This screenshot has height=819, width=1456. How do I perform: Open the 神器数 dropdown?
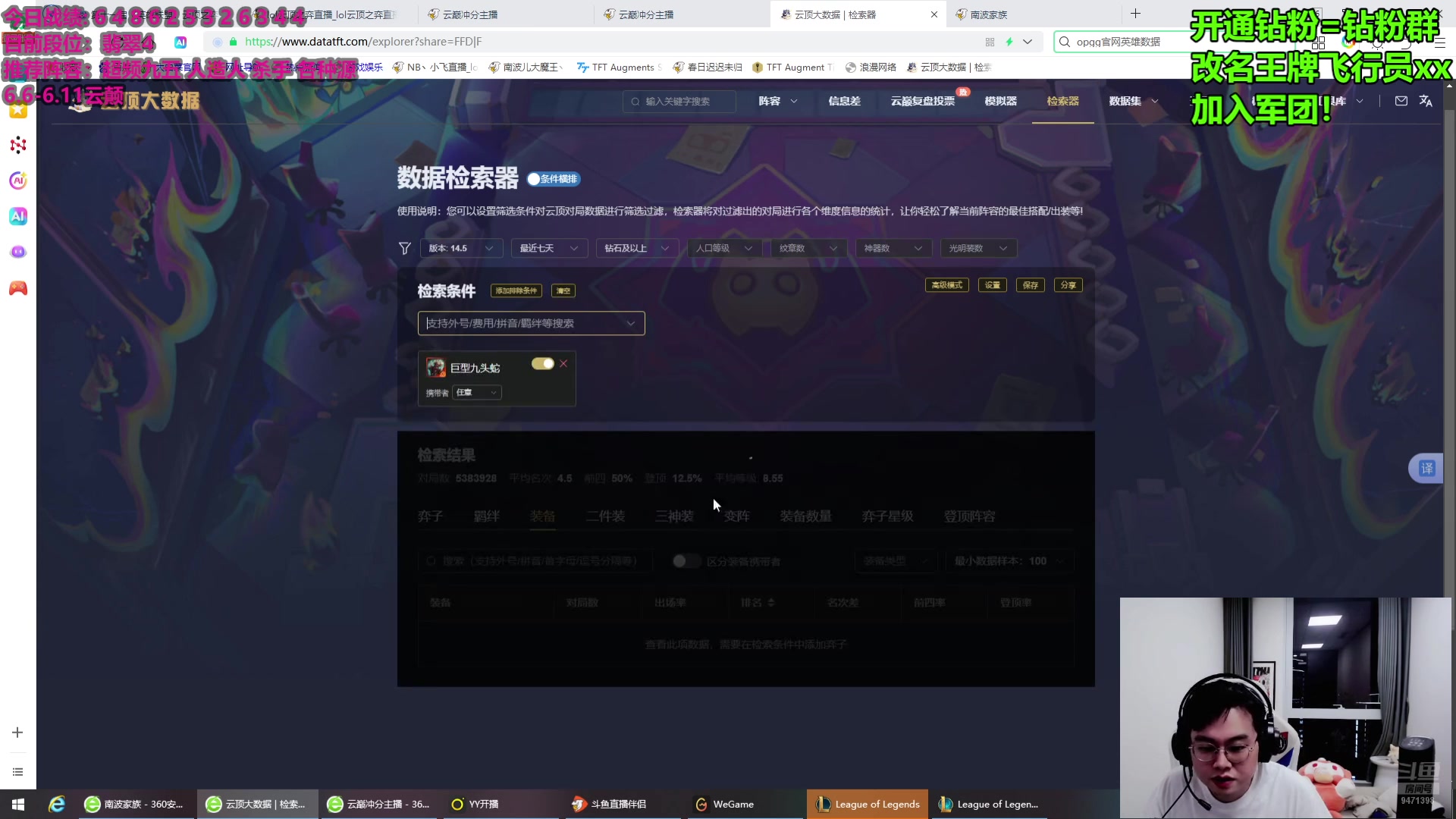point(893,249)
